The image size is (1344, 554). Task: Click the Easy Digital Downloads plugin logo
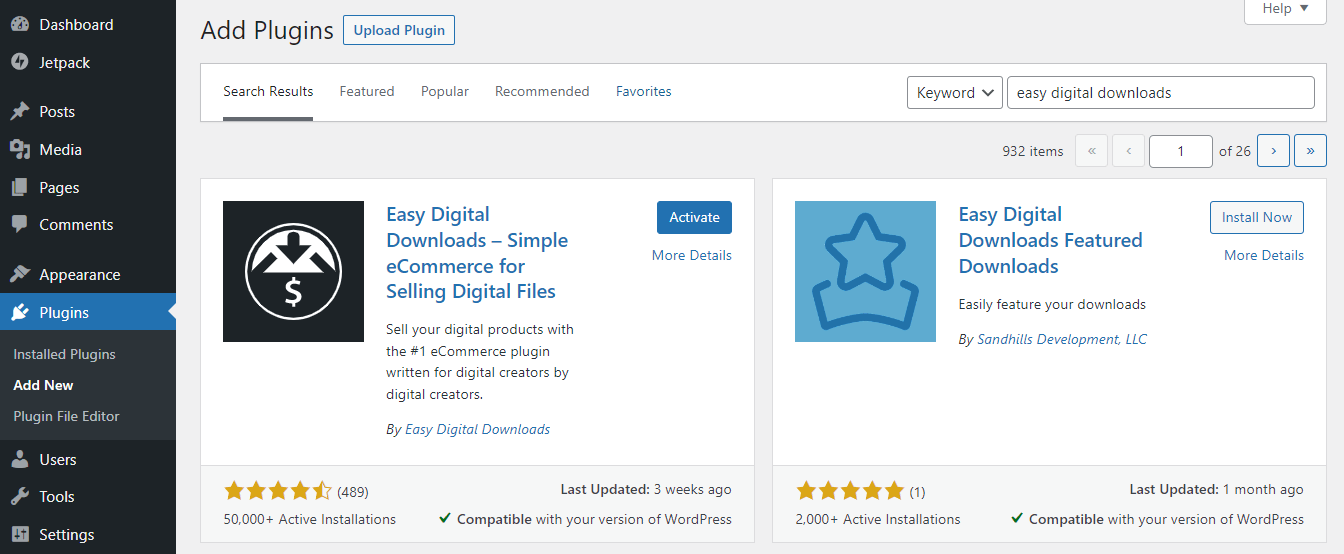coord(293,271)
